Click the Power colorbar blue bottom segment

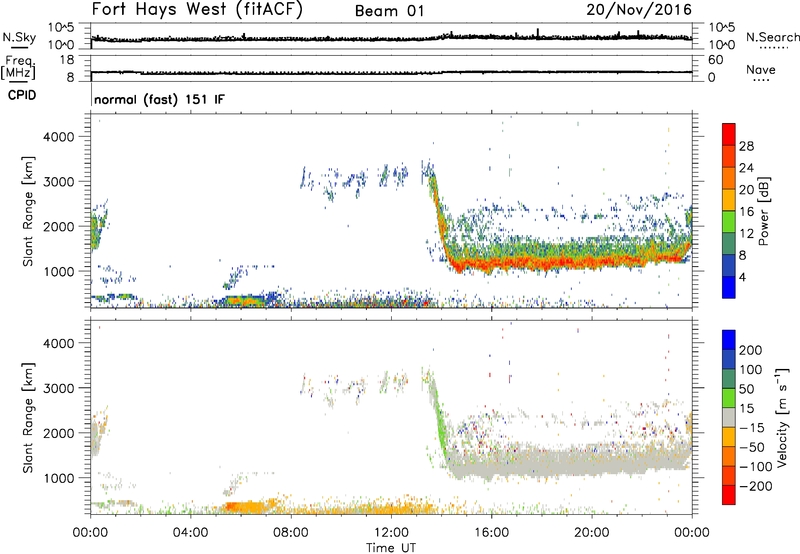pyautogui.click(x=729, y=287)
